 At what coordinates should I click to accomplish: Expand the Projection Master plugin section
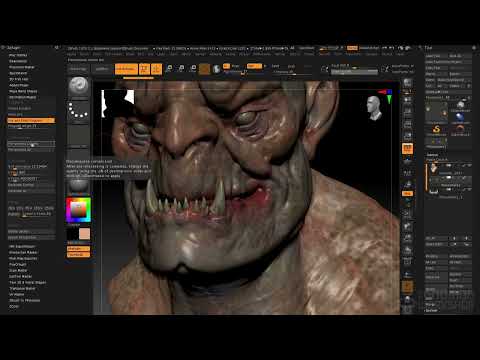click(x=22, y=67)
